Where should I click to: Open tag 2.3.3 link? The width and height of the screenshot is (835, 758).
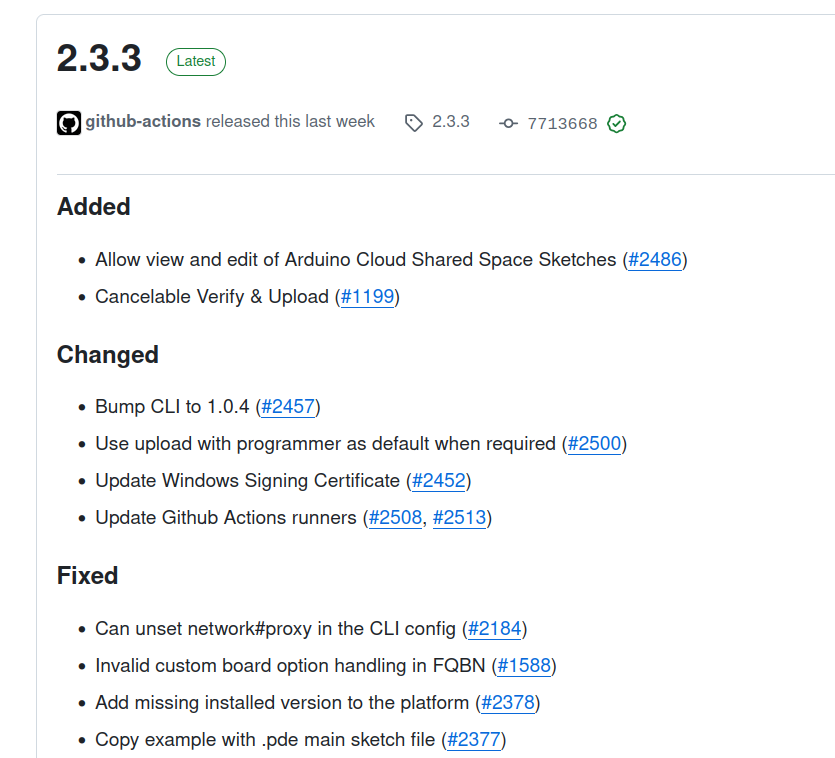click(x=451, y=121)
